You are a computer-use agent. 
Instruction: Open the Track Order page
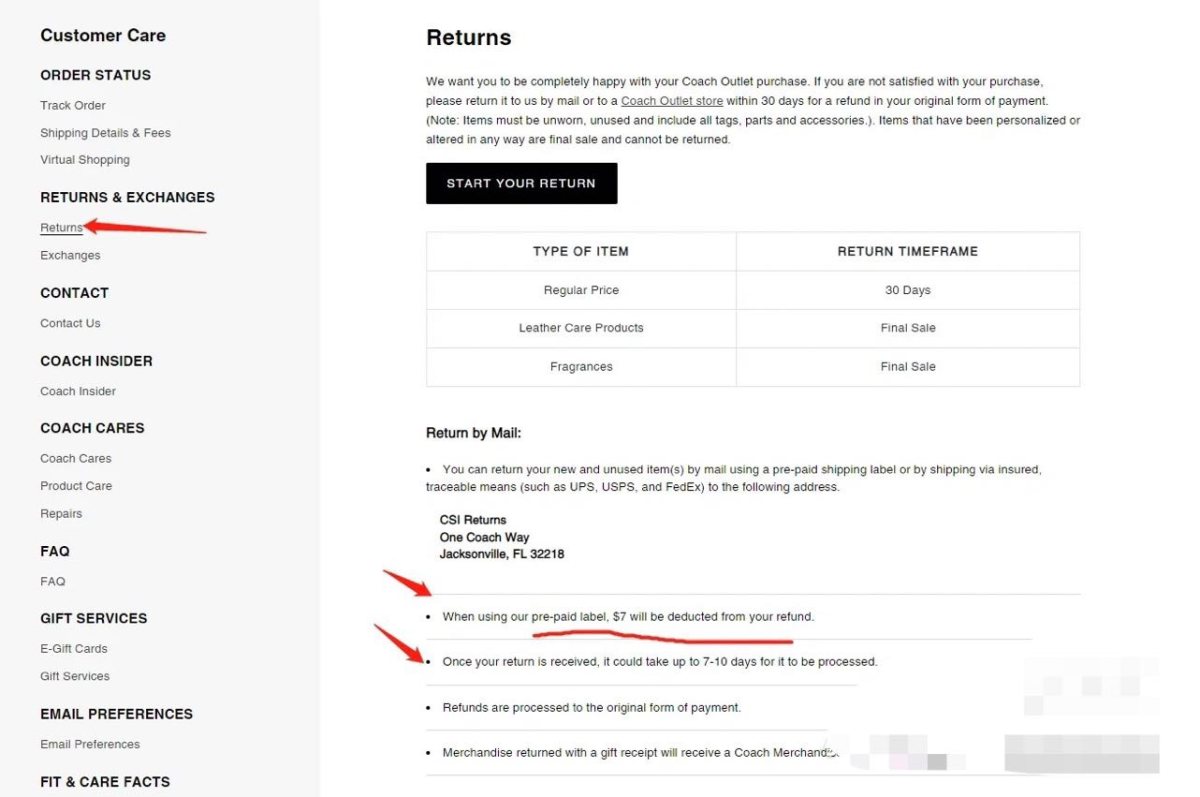click(72, 105)
